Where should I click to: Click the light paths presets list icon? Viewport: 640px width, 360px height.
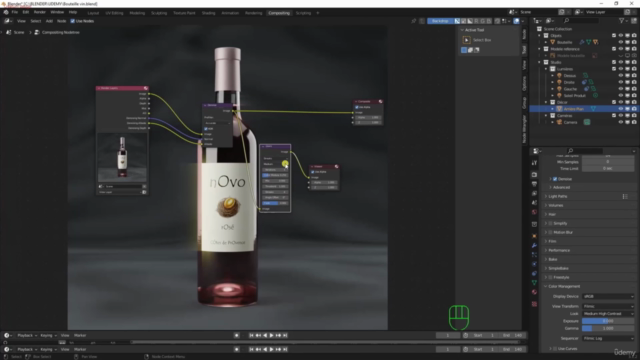625,196
